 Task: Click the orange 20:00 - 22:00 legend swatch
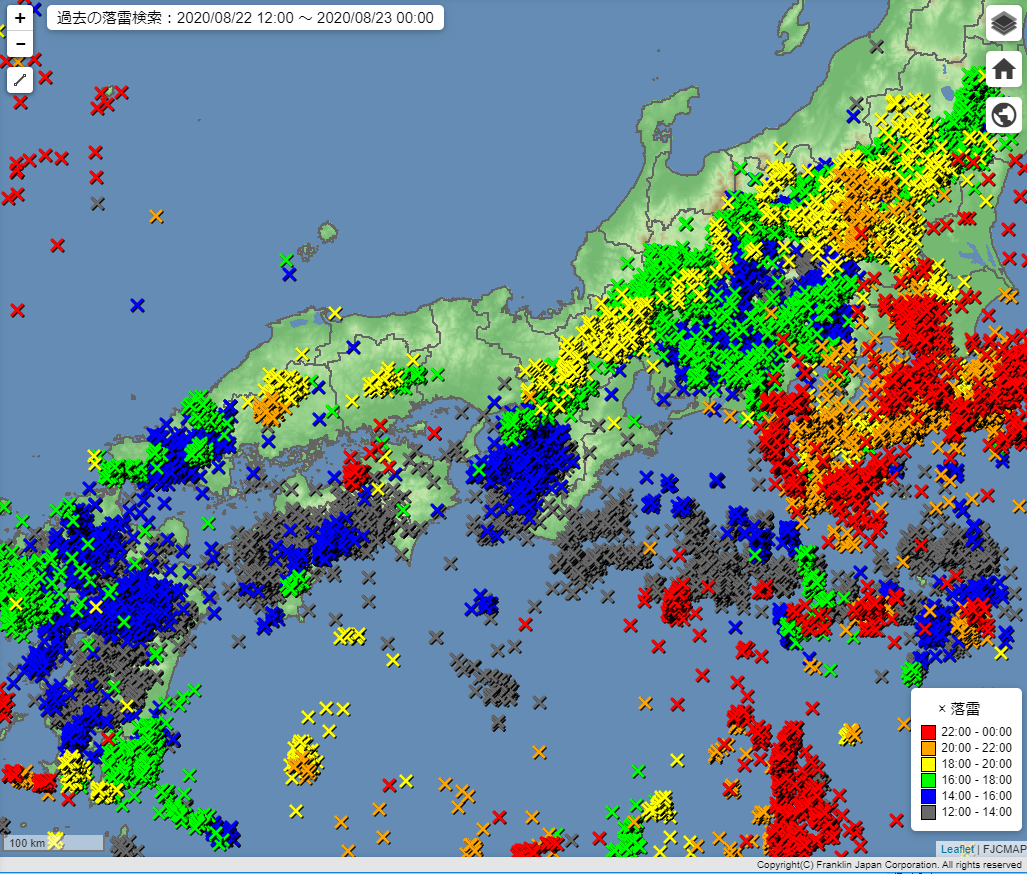[928, 748]
